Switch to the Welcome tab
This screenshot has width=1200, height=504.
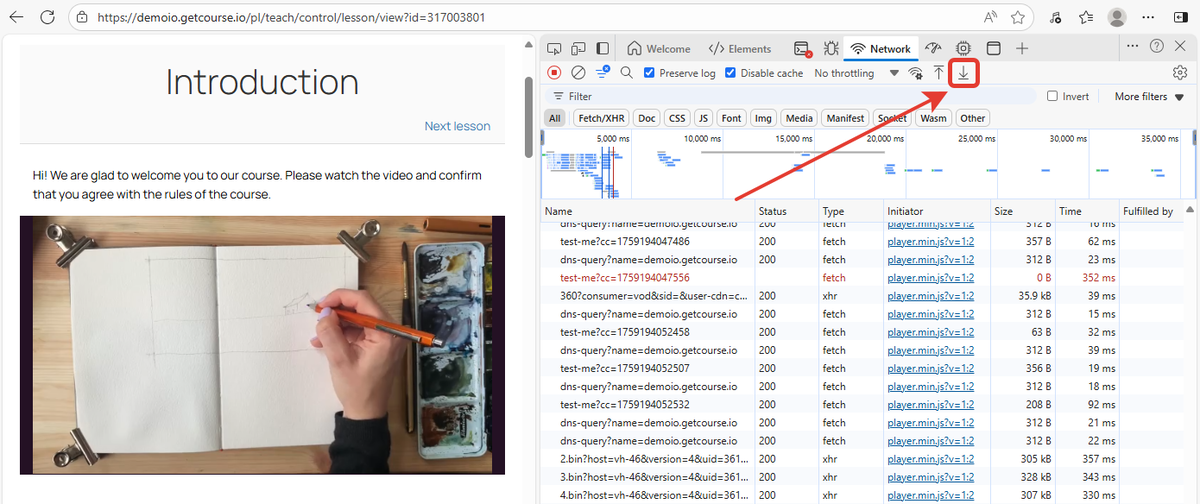click(658, 48)
